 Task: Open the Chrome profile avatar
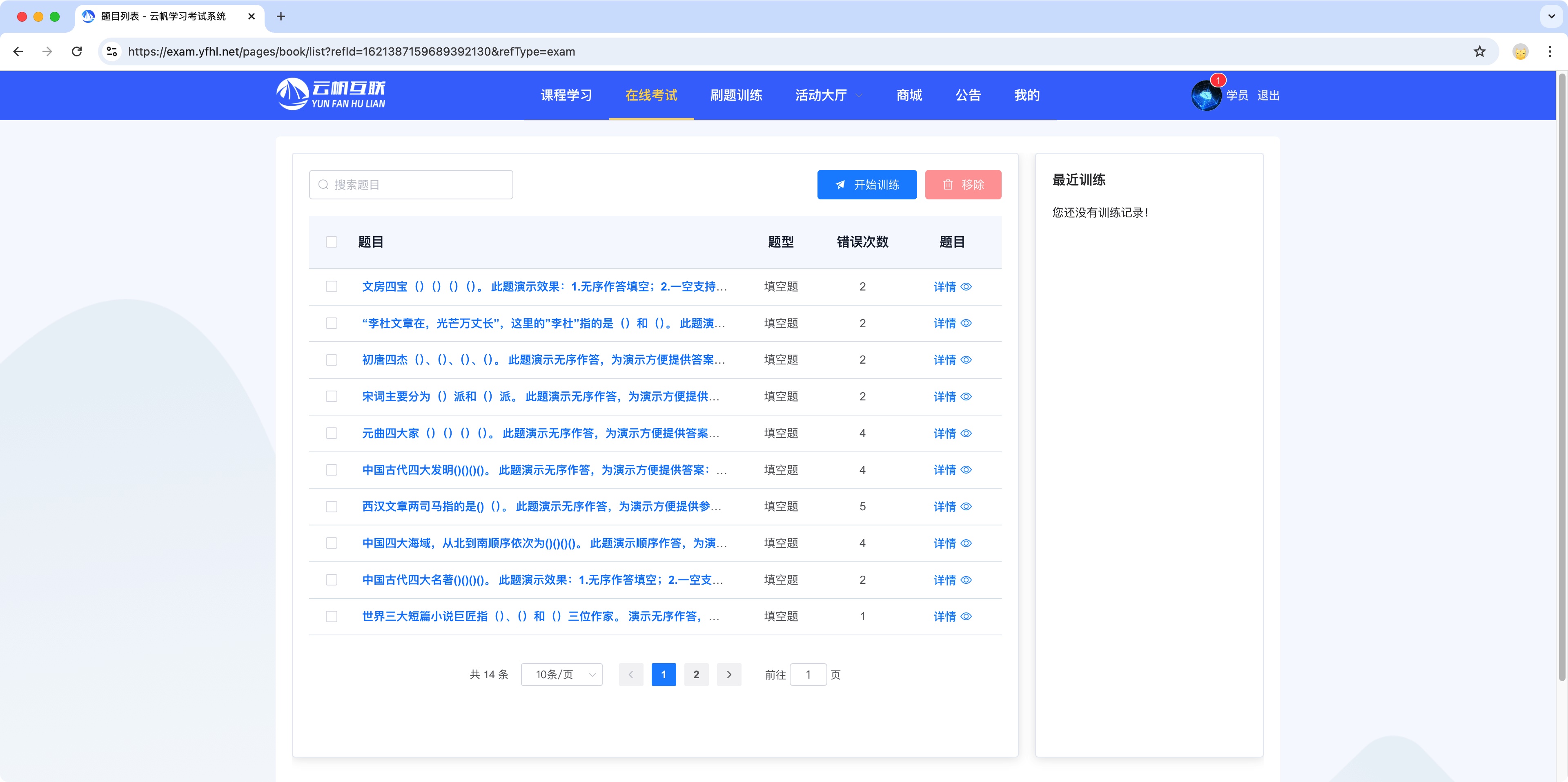pyautogui.click(x=1520, y=52)
